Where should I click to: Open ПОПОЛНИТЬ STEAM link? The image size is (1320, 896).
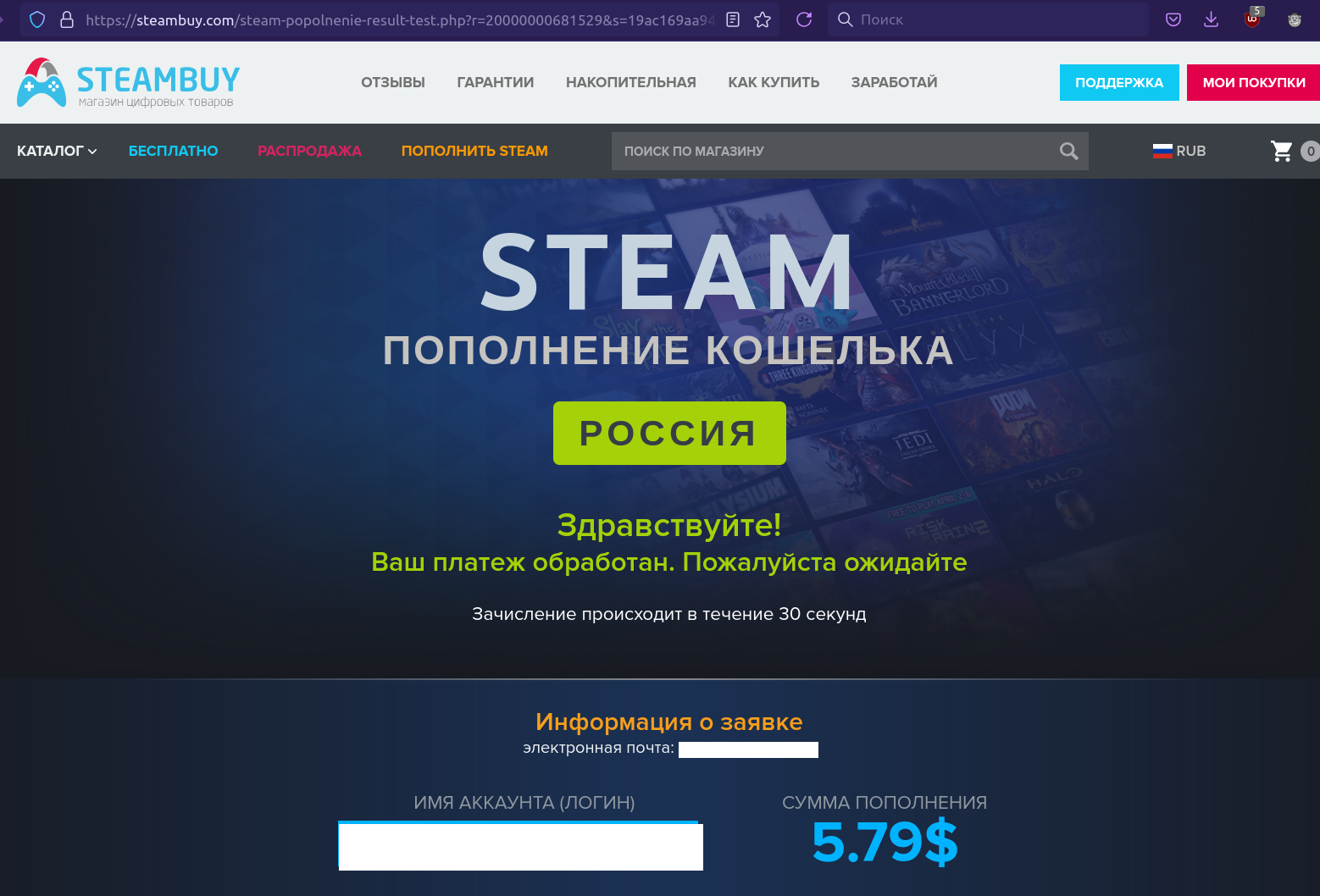click(474, 151)
